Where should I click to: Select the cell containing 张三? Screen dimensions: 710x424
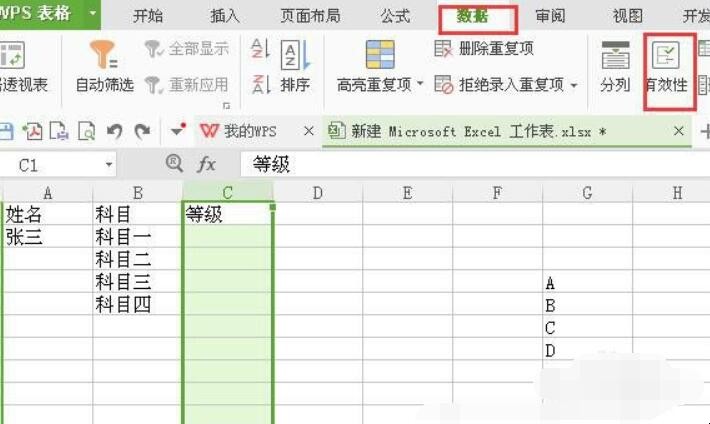[47, 236]
